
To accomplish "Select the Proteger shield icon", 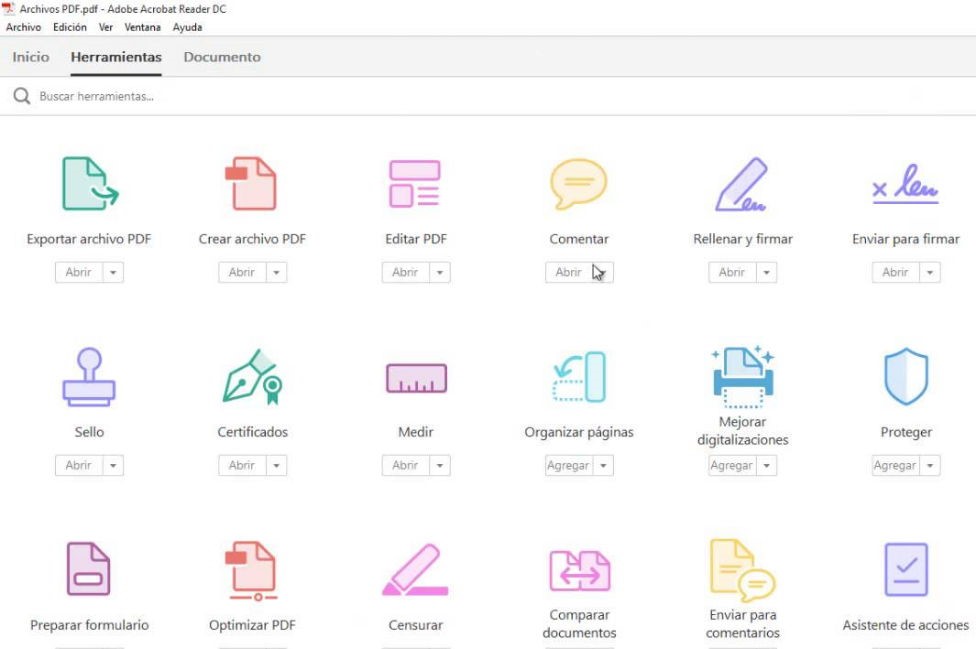I will (x=906, y=376).
